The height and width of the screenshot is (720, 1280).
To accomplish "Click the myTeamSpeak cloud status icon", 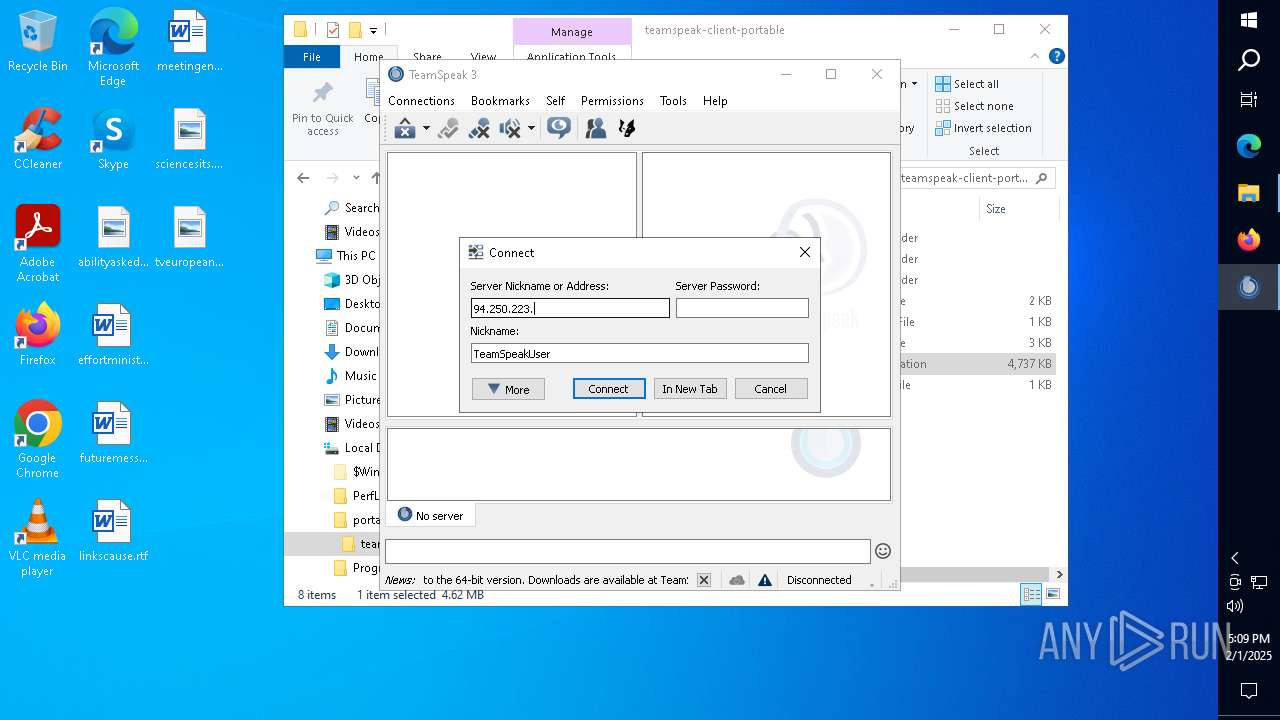I will (737, 580).
